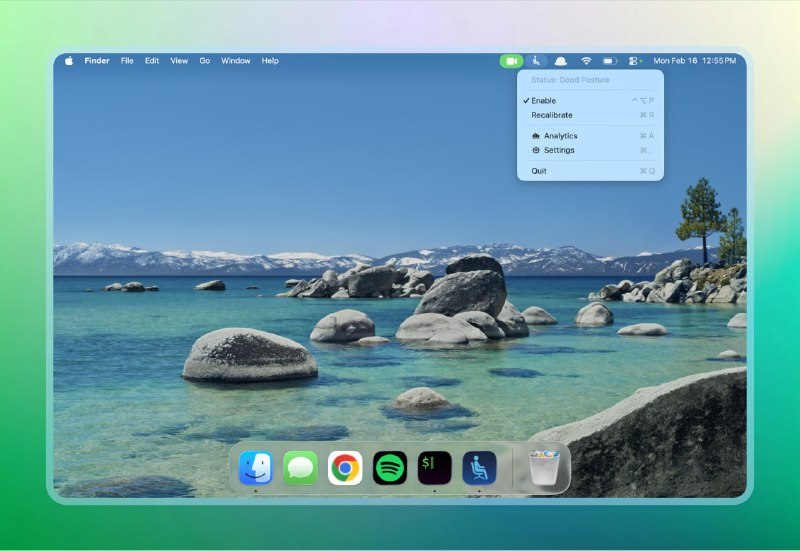Open Google Chrome in the Dock

345,468
